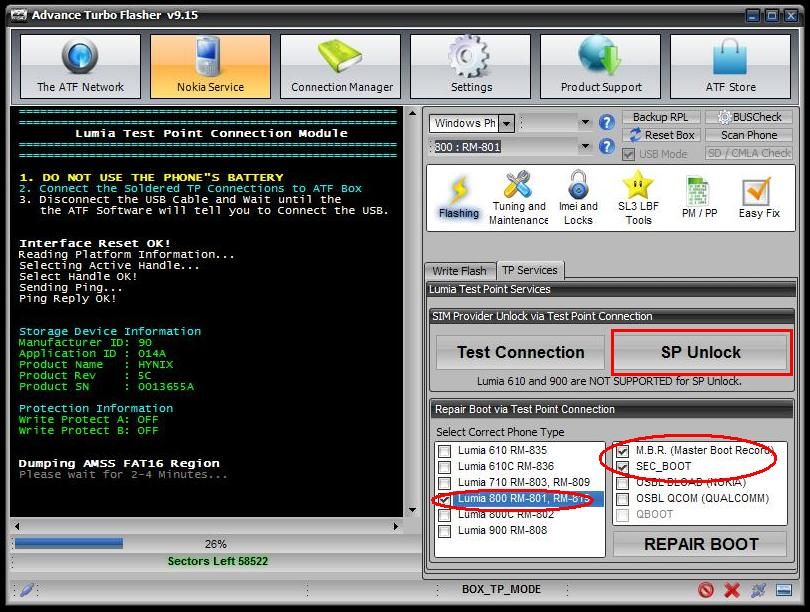Open the Settings gear panel
Viewport: 810px width, 612px height.
tap(470, 66)
